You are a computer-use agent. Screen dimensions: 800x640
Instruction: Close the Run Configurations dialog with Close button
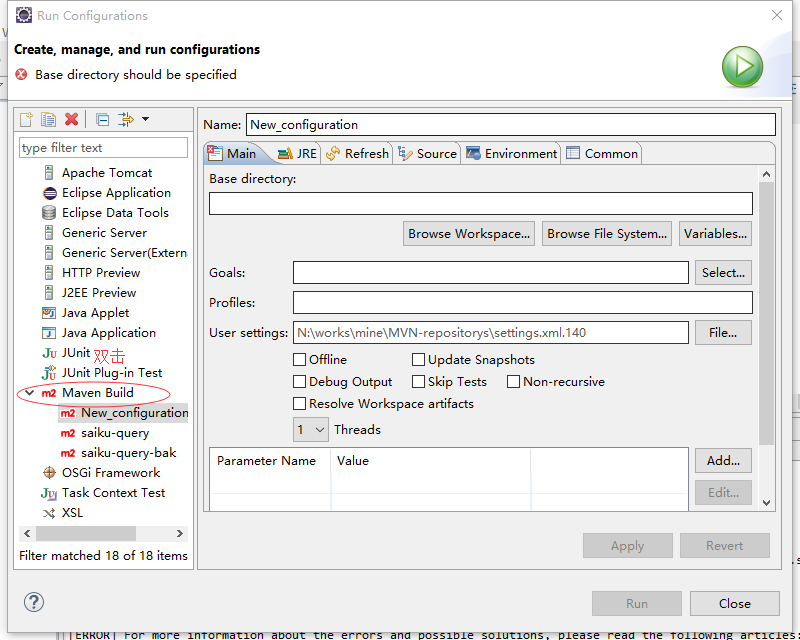[x=735, y=604]
